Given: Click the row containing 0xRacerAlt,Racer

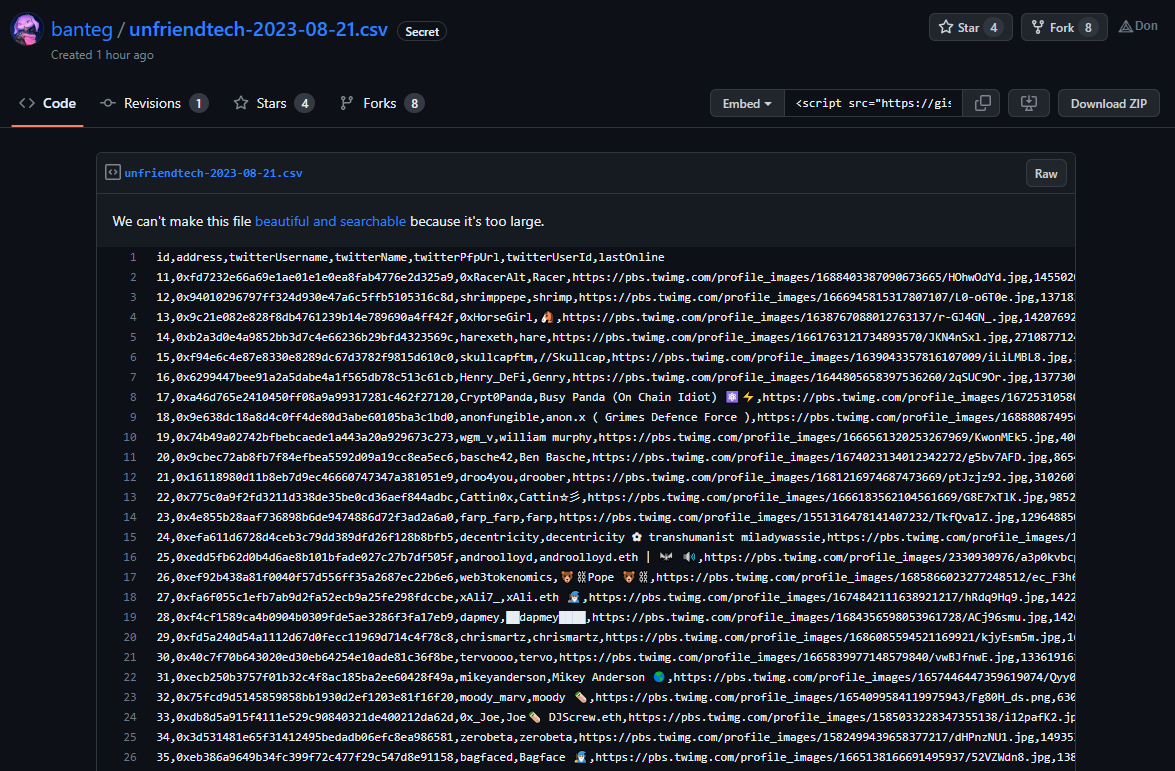Looking at the screenshot, I should coord(615,277).
